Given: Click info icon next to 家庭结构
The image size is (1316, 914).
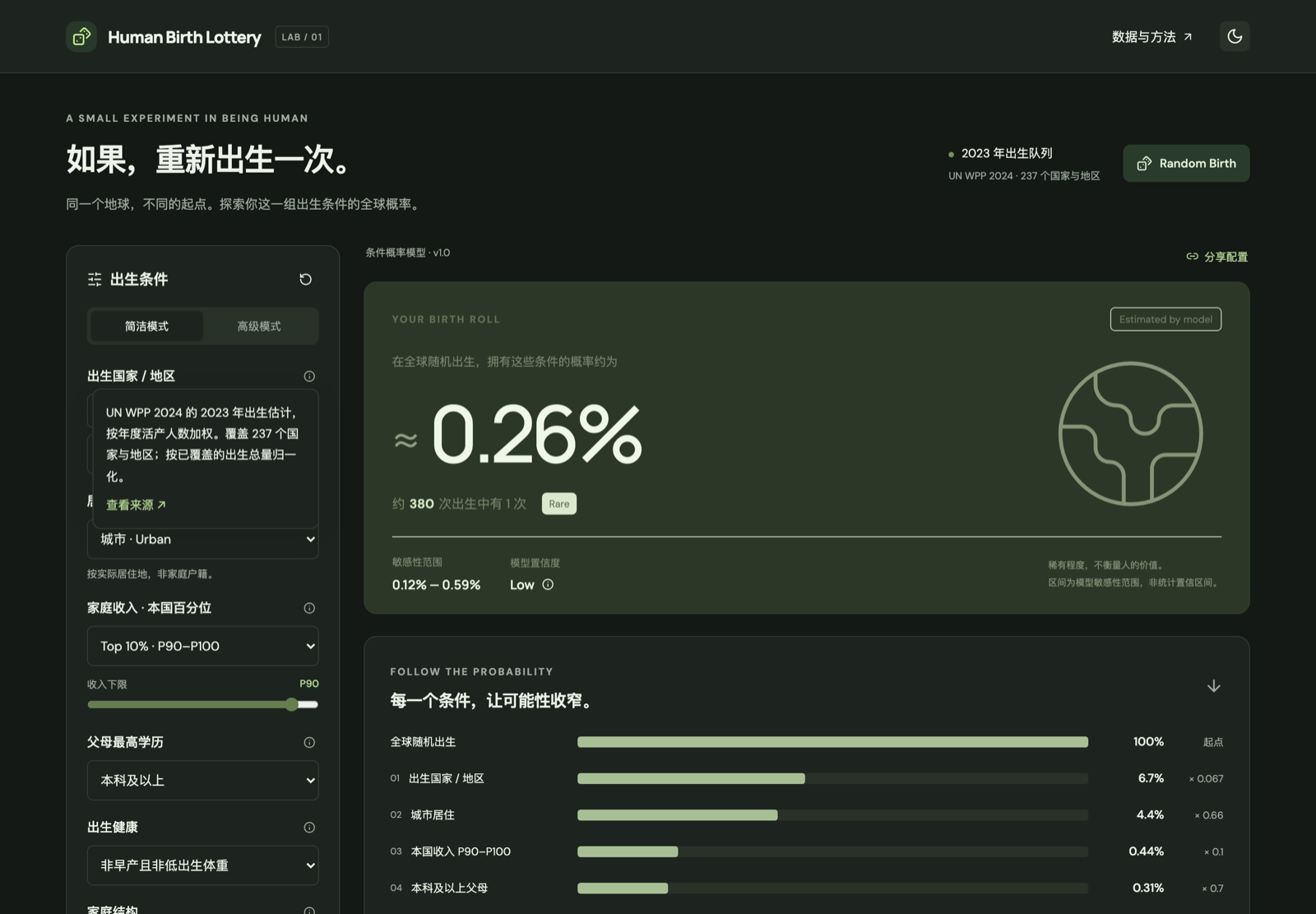Looking at the screenshot, I should [309, 911].
